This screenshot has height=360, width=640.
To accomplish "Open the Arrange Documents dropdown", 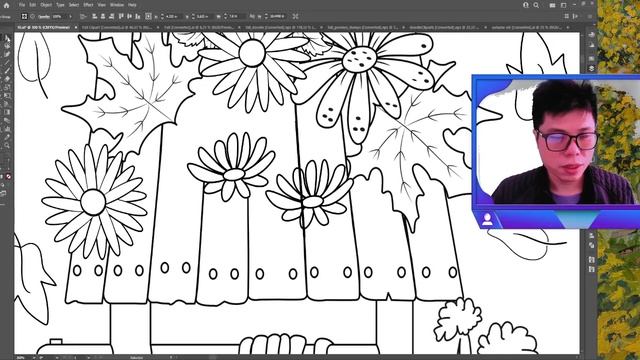I will [552, 5].
